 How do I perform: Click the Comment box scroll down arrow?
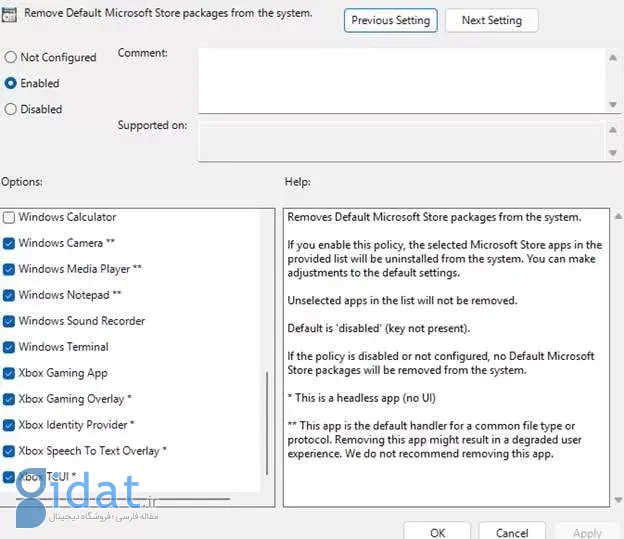[613, 105]
